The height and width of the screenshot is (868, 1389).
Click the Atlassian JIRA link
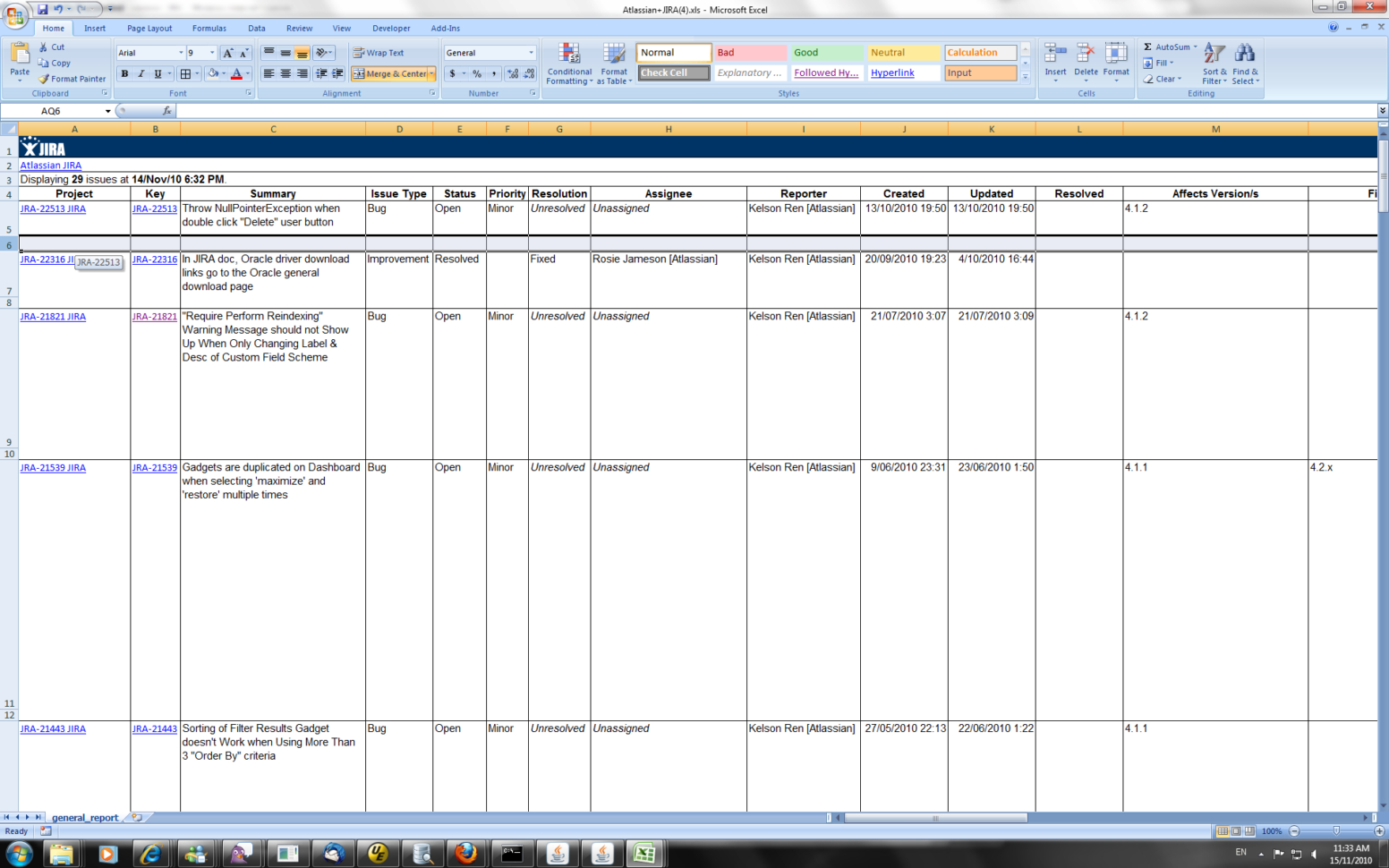coord(50,165)
